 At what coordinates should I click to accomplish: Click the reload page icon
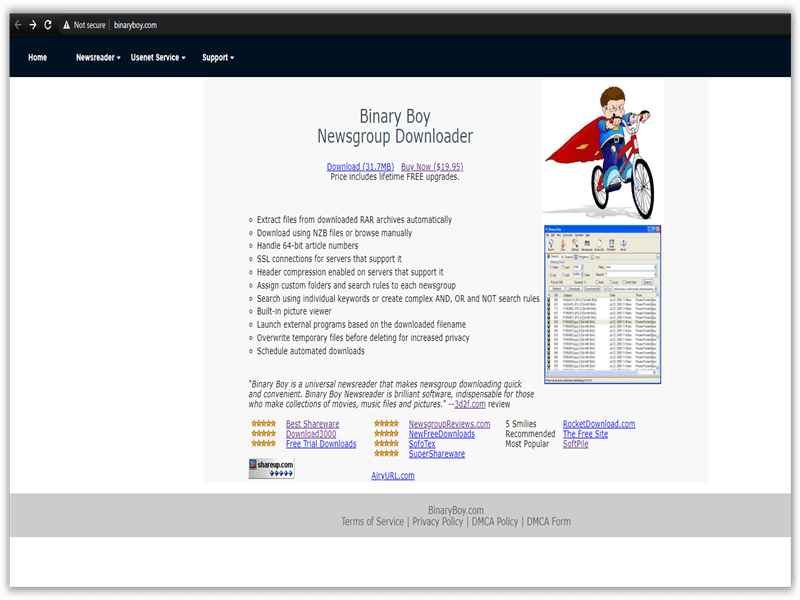coord(49,25)
